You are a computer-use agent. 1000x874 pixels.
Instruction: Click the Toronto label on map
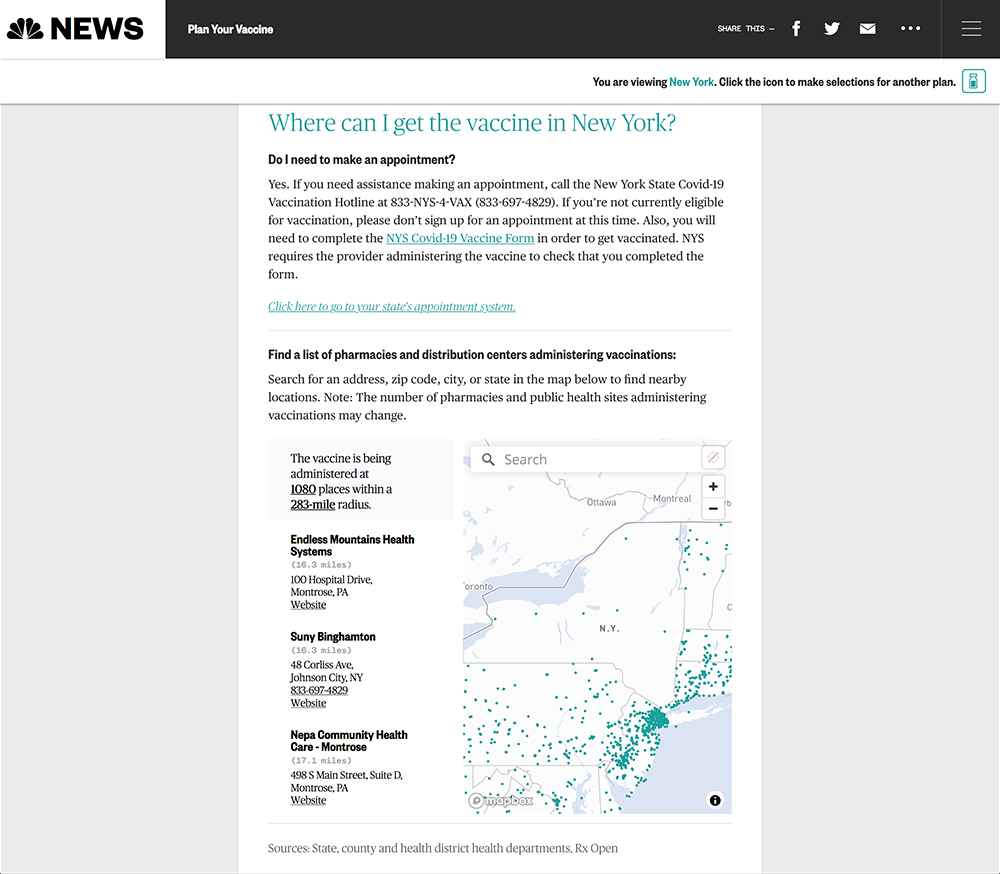click(x=478, y=586)
